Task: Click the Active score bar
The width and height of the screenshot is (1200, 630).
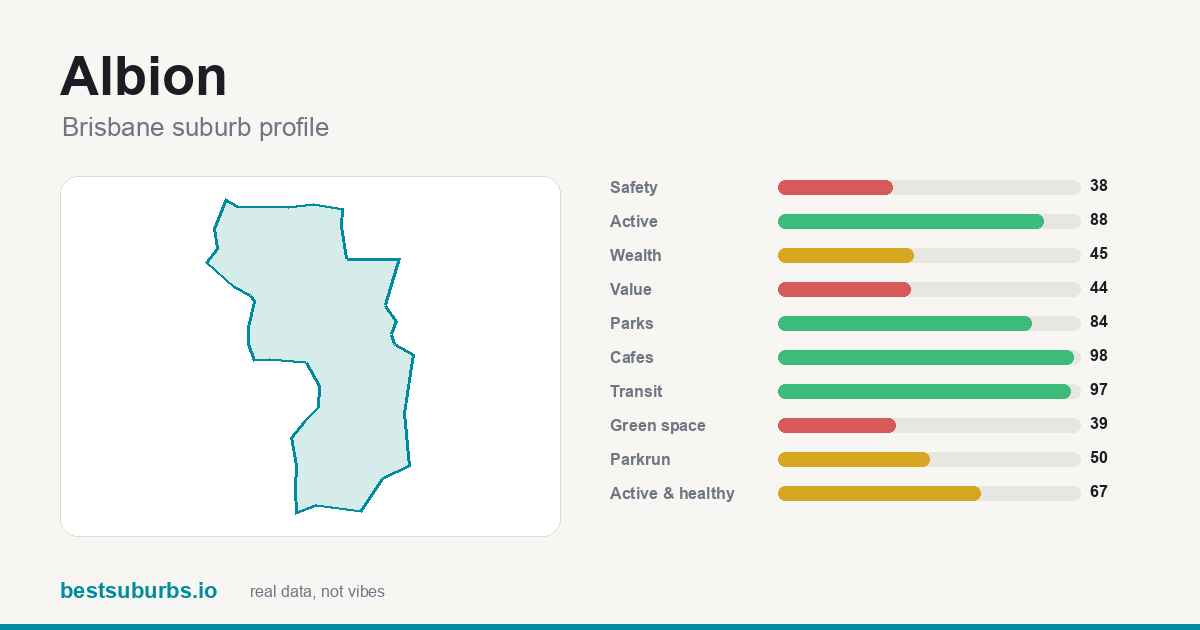Action: click(x=929, y=221)
